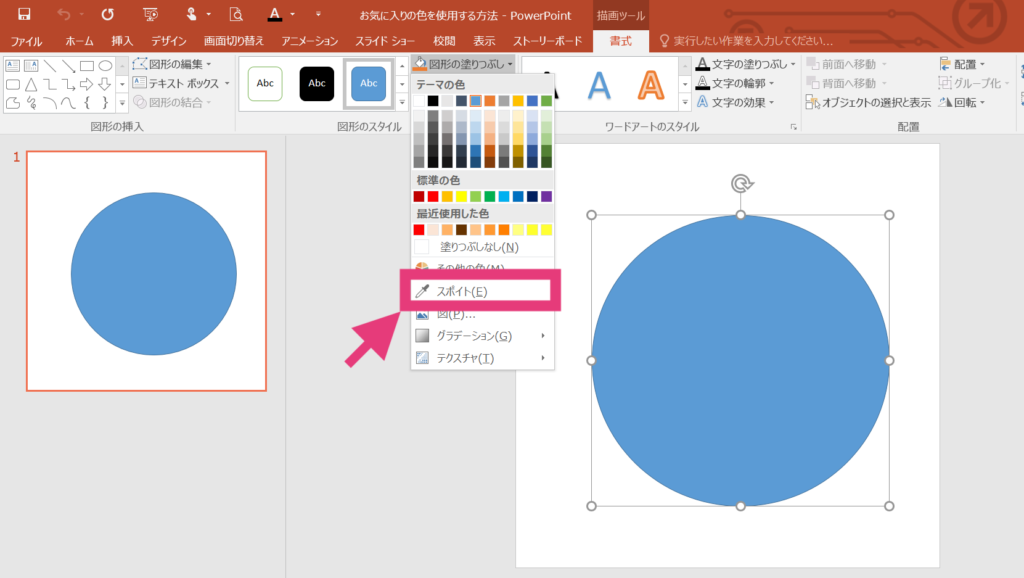
Task: Select the straight line shape in gallery
Action: (50, 66)
